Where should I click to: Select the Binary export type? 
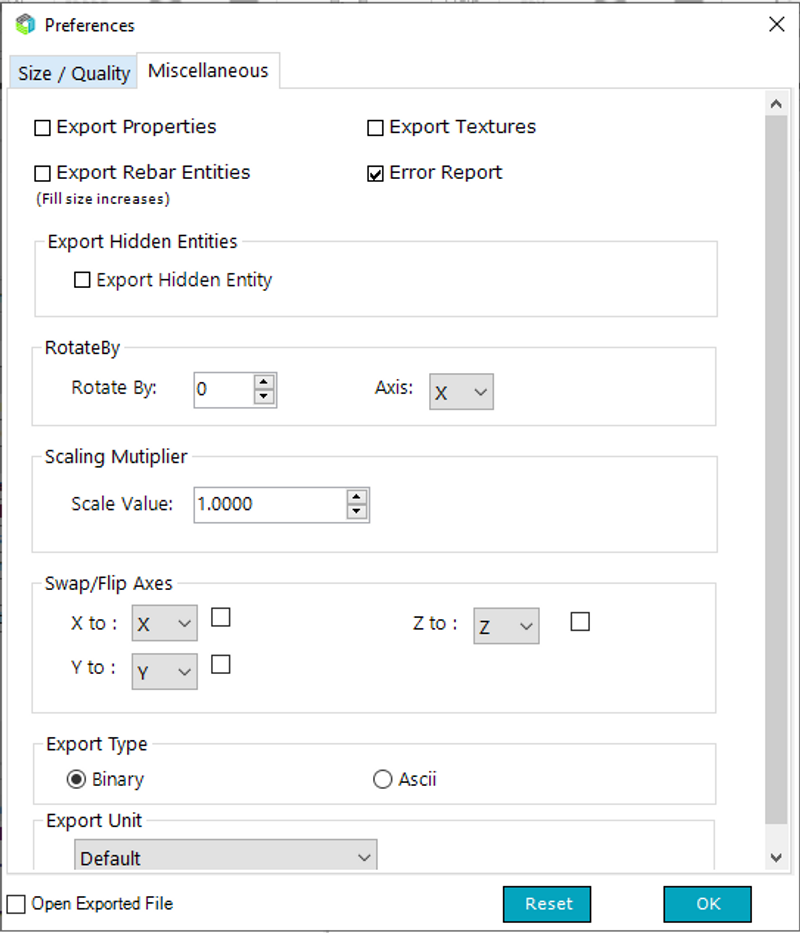[x=76, y=779]
